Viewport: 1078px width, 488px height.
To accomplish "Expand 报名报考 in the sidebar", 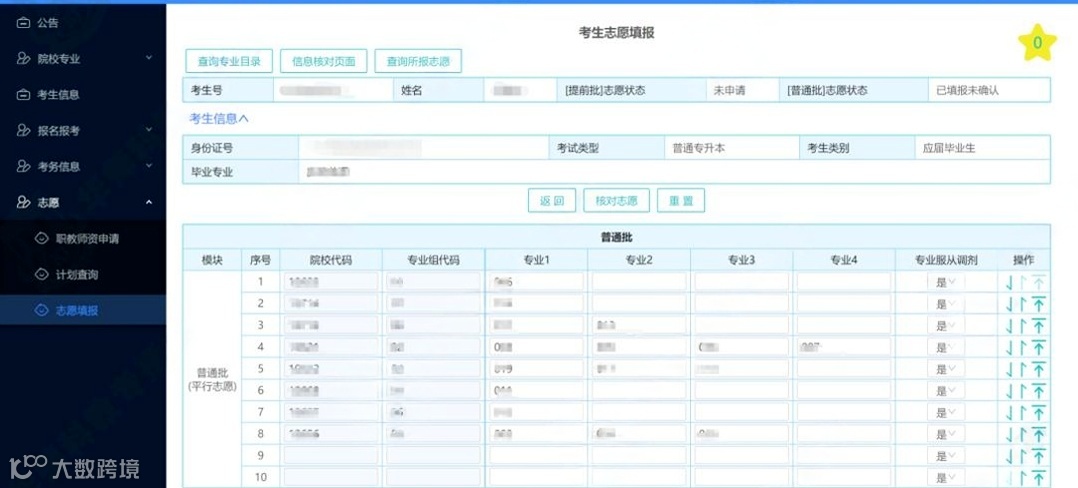I will click(x=82, y=131).
